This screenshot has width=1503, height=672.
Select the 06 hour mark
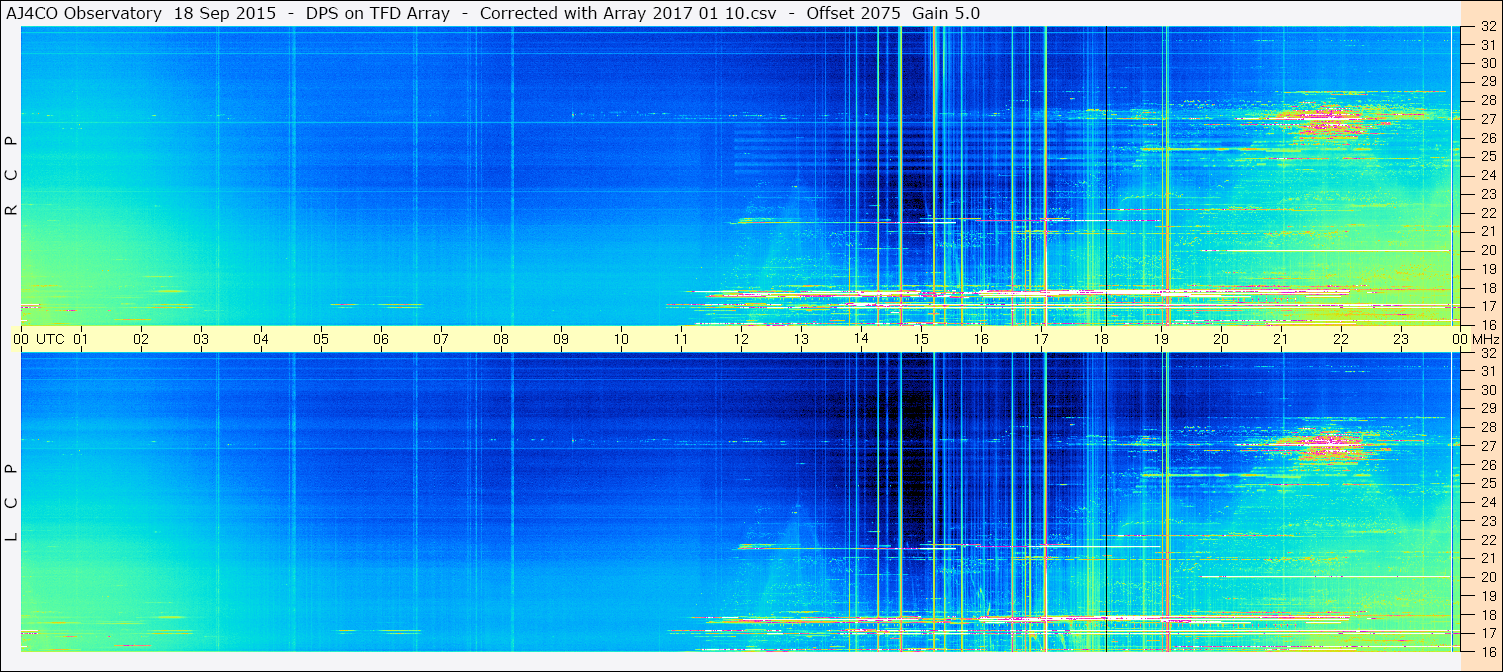pyautogui.click(x=381, y=340)
